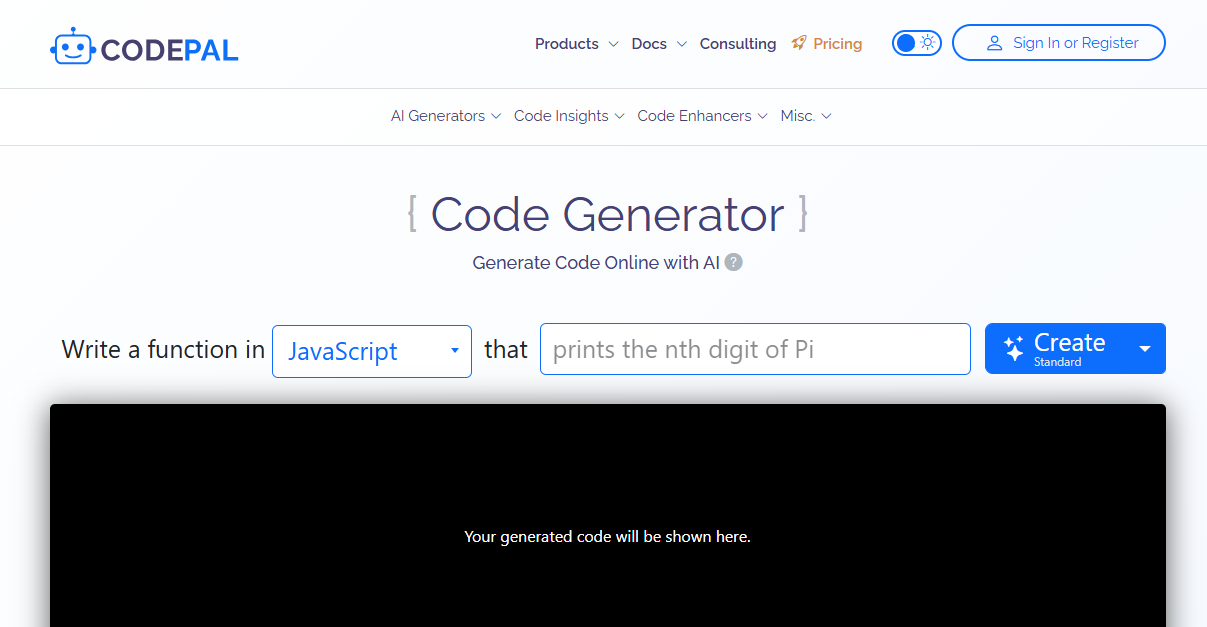Open the Create button mode arrow
Screen dimensions: 1207x627
[1145, 349]
